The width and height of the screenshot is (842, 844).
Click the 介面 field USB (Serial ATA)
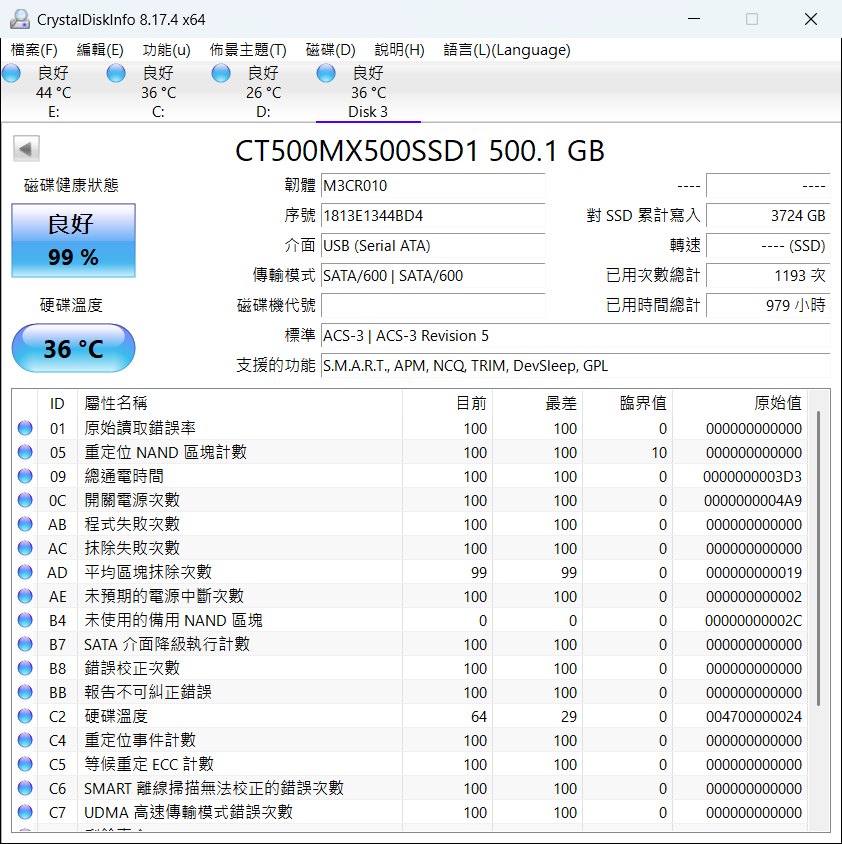click(433, 246)
